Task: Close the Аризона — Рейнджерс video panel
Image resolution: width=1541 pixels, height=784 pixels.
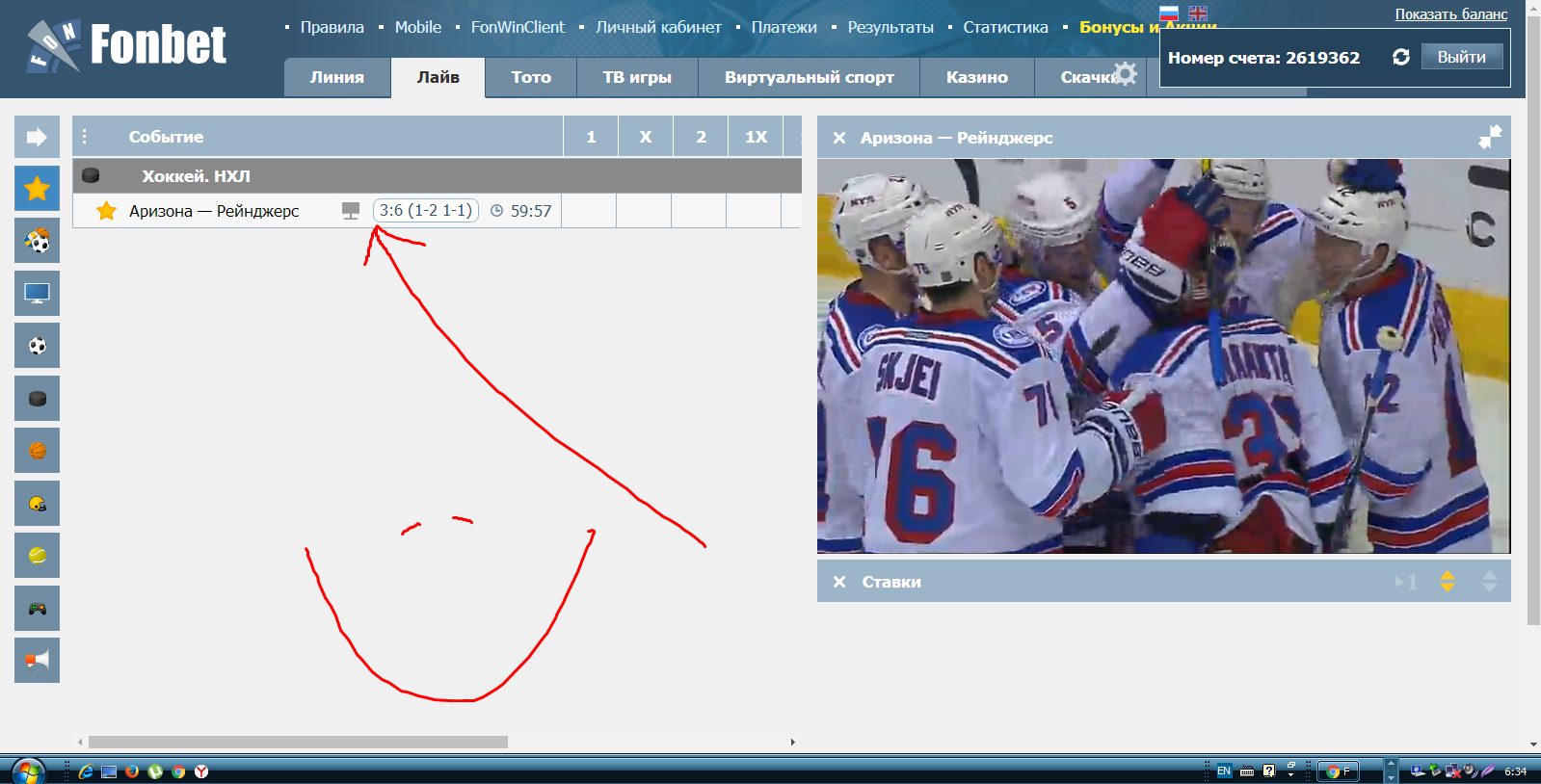Action: pyautogui.click(x=839, y=138)
